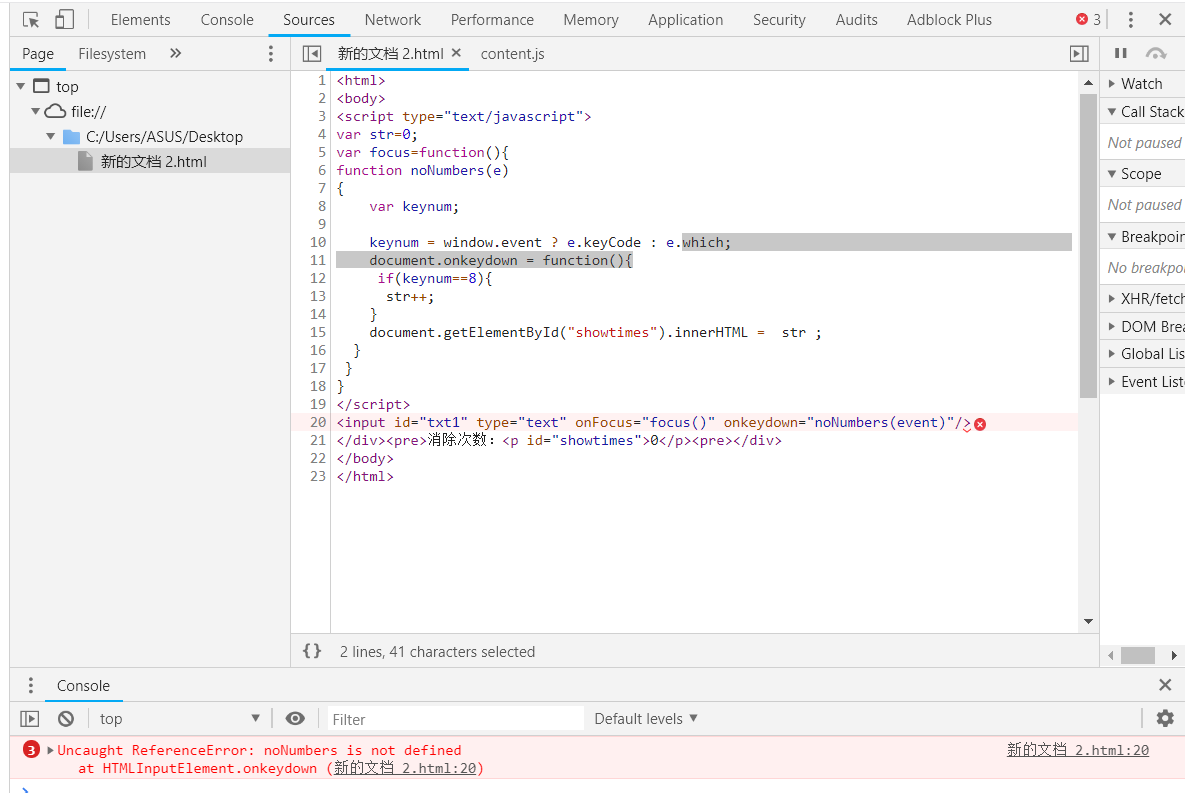Screen dimensions: 1185x793
Task: Click editor scrollbar up arrow
Action: click(1088, 82)
